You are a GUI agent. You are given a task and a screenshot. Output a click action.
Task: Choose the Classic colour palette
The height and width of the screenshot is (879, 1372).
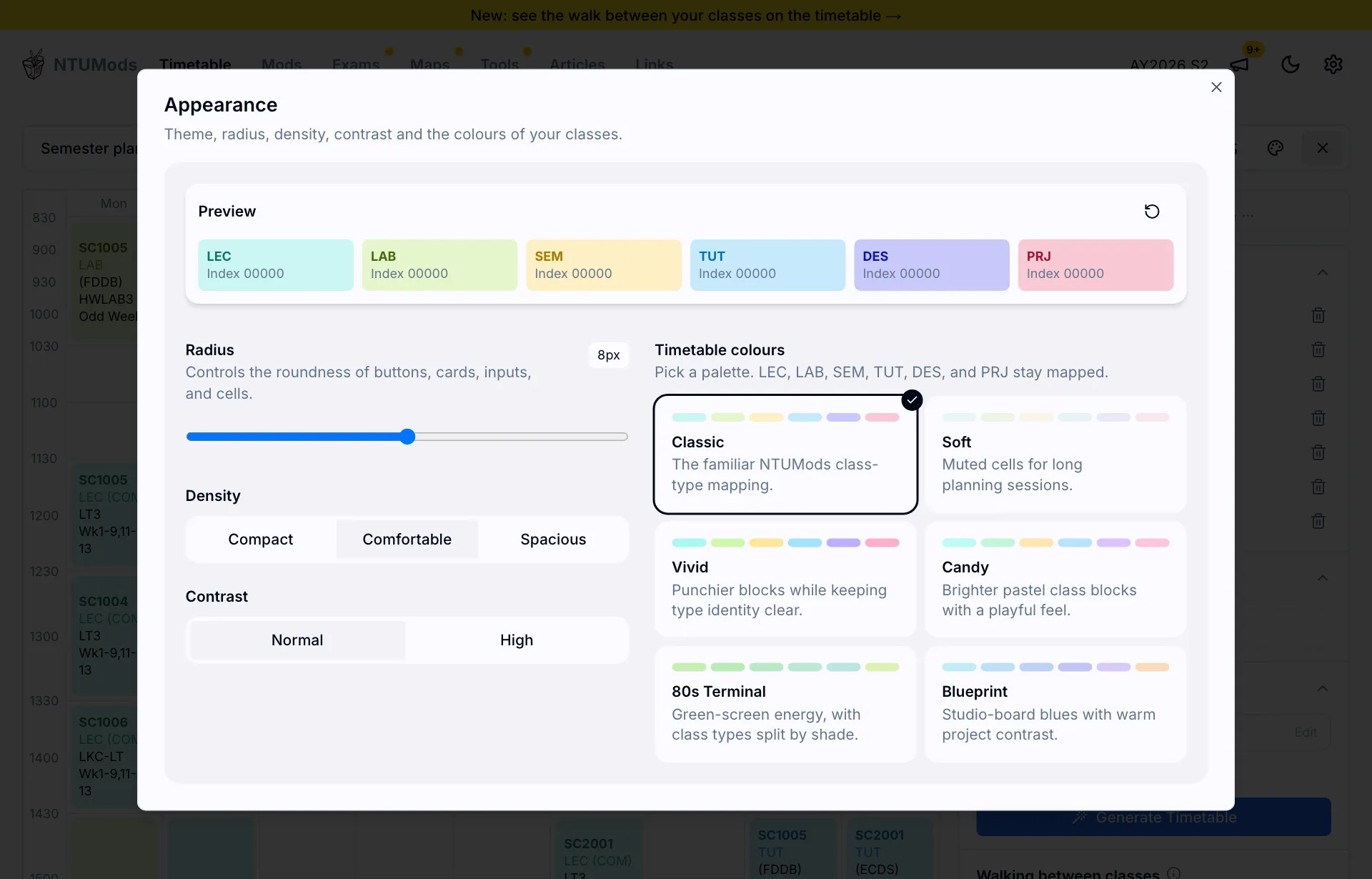(x=785, y=454)
